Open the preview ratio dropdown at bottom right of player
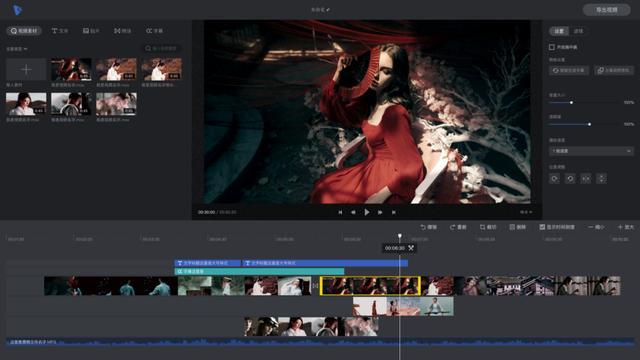Screen dimensions: 640x360 [526, 212]
